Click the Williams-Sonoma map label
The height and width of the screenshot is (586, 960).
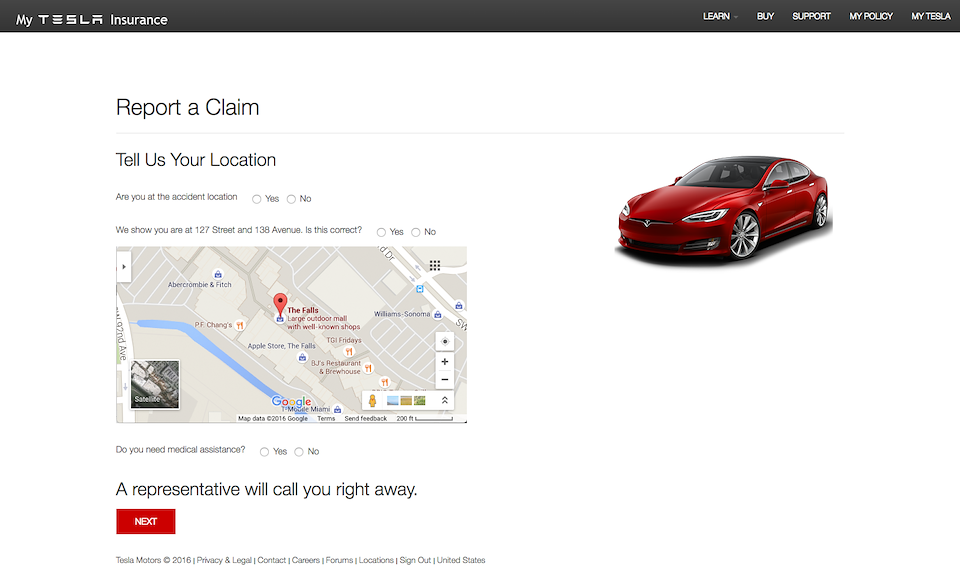pyautogui.click(x=402, y=314)
